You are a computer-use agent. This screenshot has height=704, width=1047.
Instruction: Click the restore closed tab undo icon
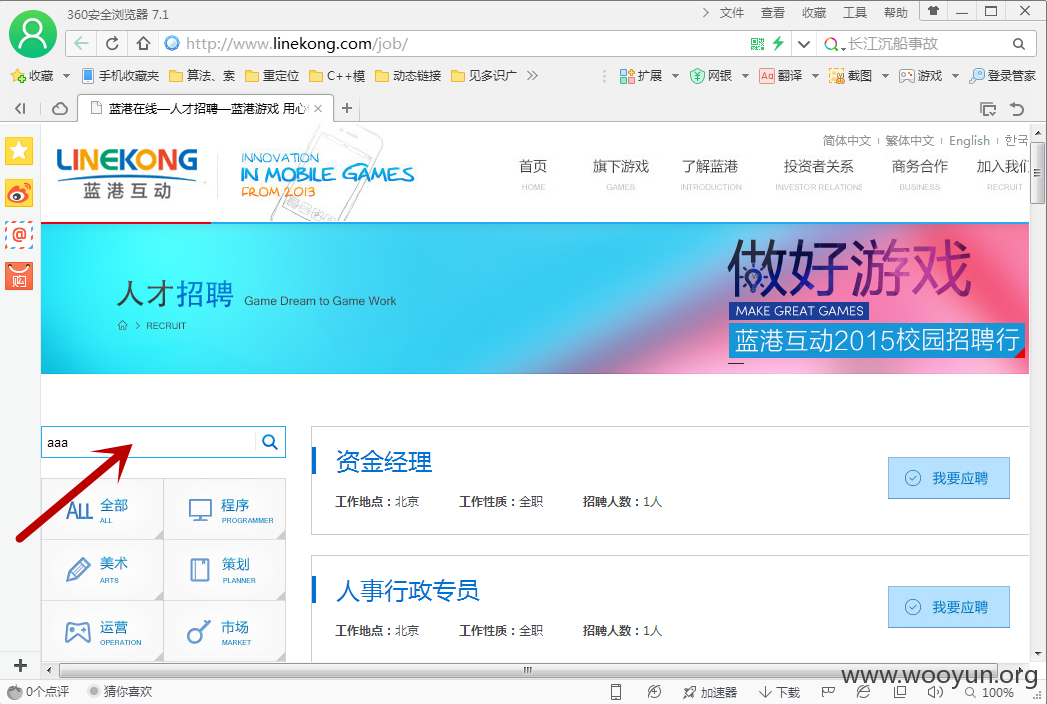point(1017,109)
